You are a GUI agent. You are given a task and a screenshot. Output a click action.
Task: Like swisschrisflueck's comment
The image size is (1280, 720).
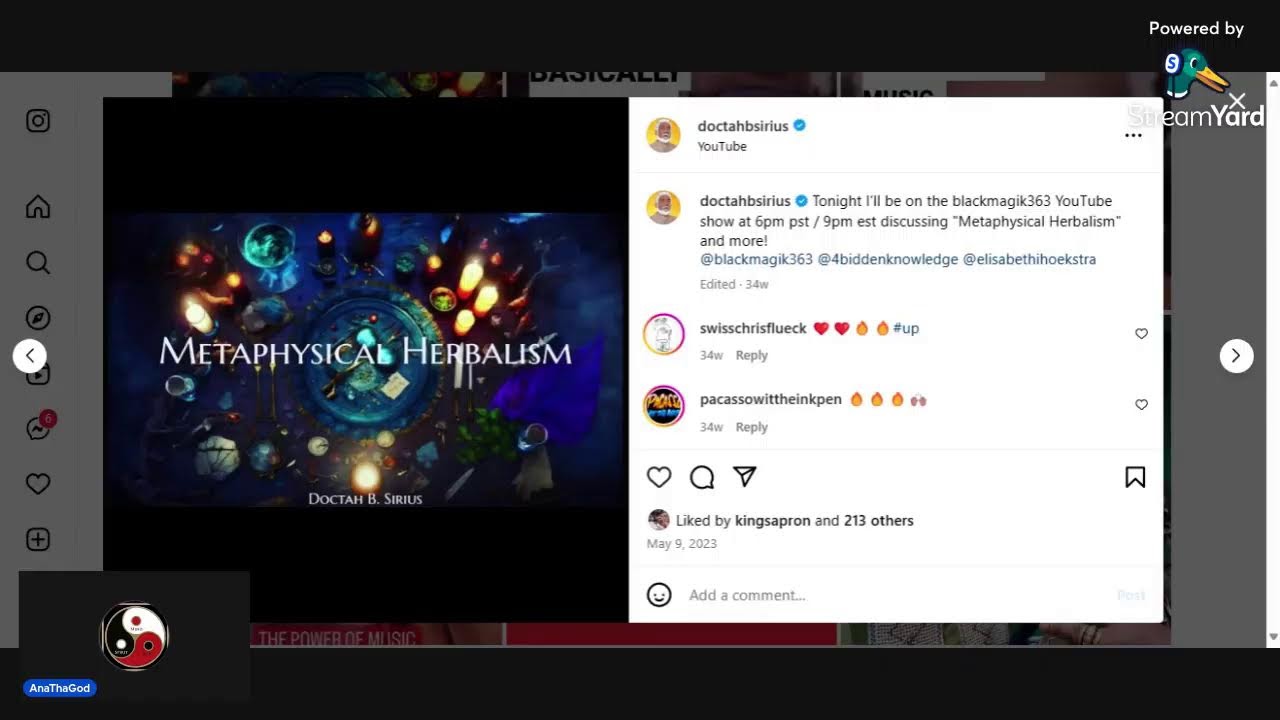coord(1141,334)
